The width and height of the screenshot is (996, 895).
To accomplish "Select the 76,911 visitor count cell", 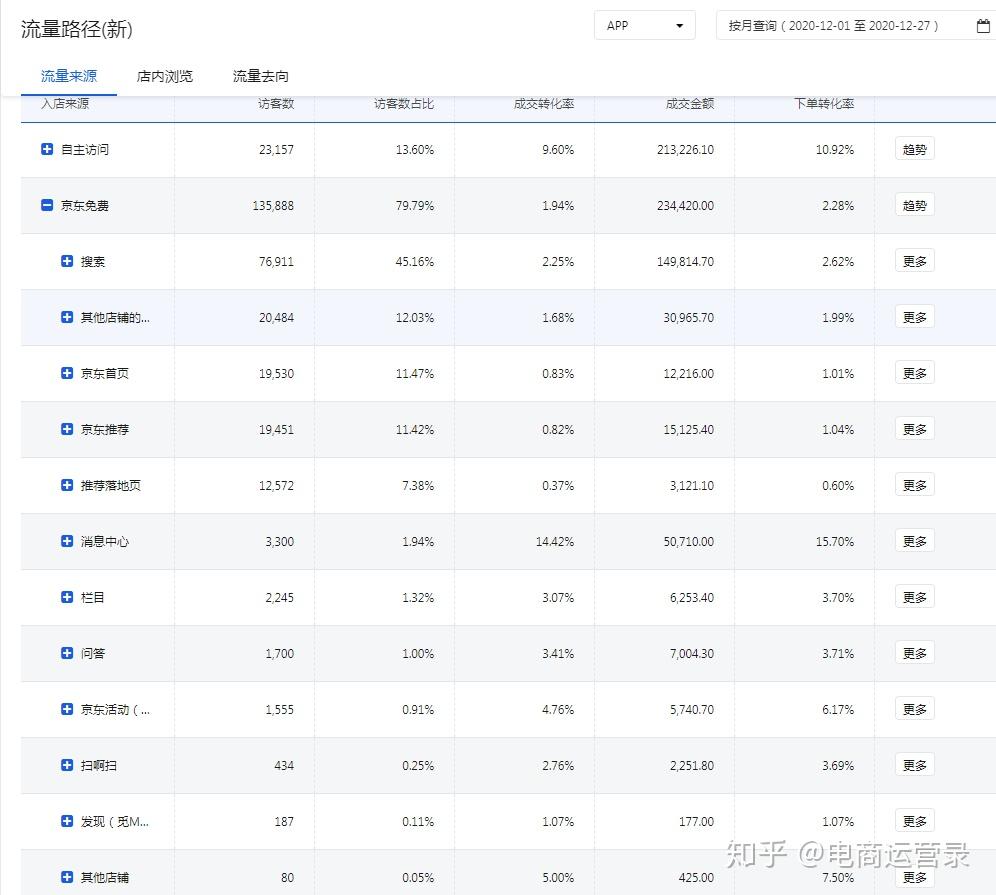I will tap(276, 262).
